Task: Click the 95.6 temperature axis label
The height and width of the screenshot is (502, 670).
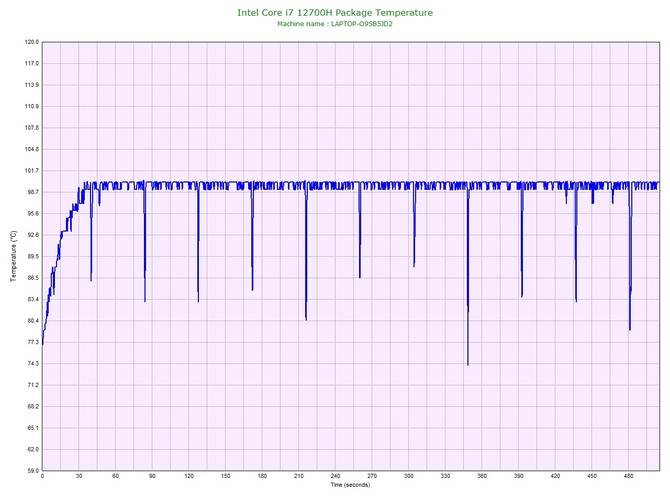Action: coord(33,214)
